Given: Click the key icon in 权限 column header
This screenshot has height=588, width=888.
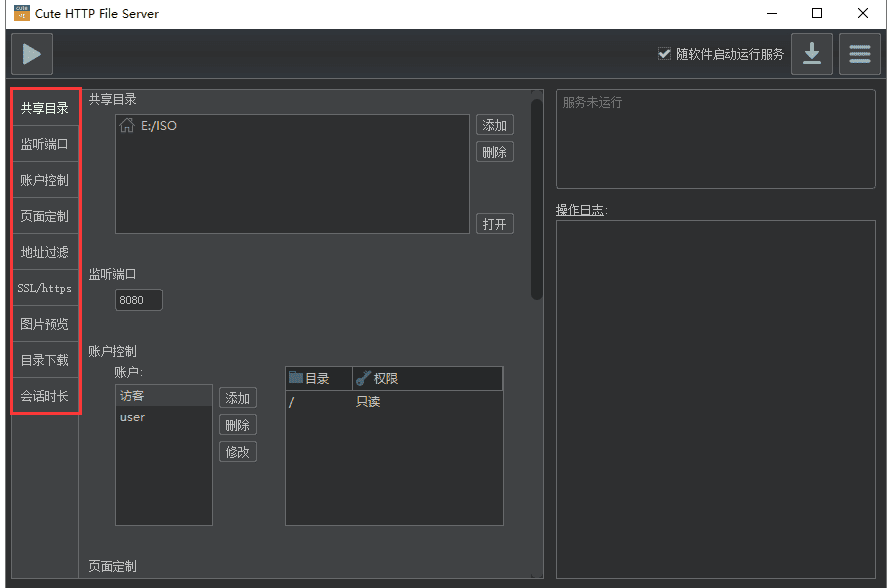Looking at the screenshot, I should click(x=363, y=378).
